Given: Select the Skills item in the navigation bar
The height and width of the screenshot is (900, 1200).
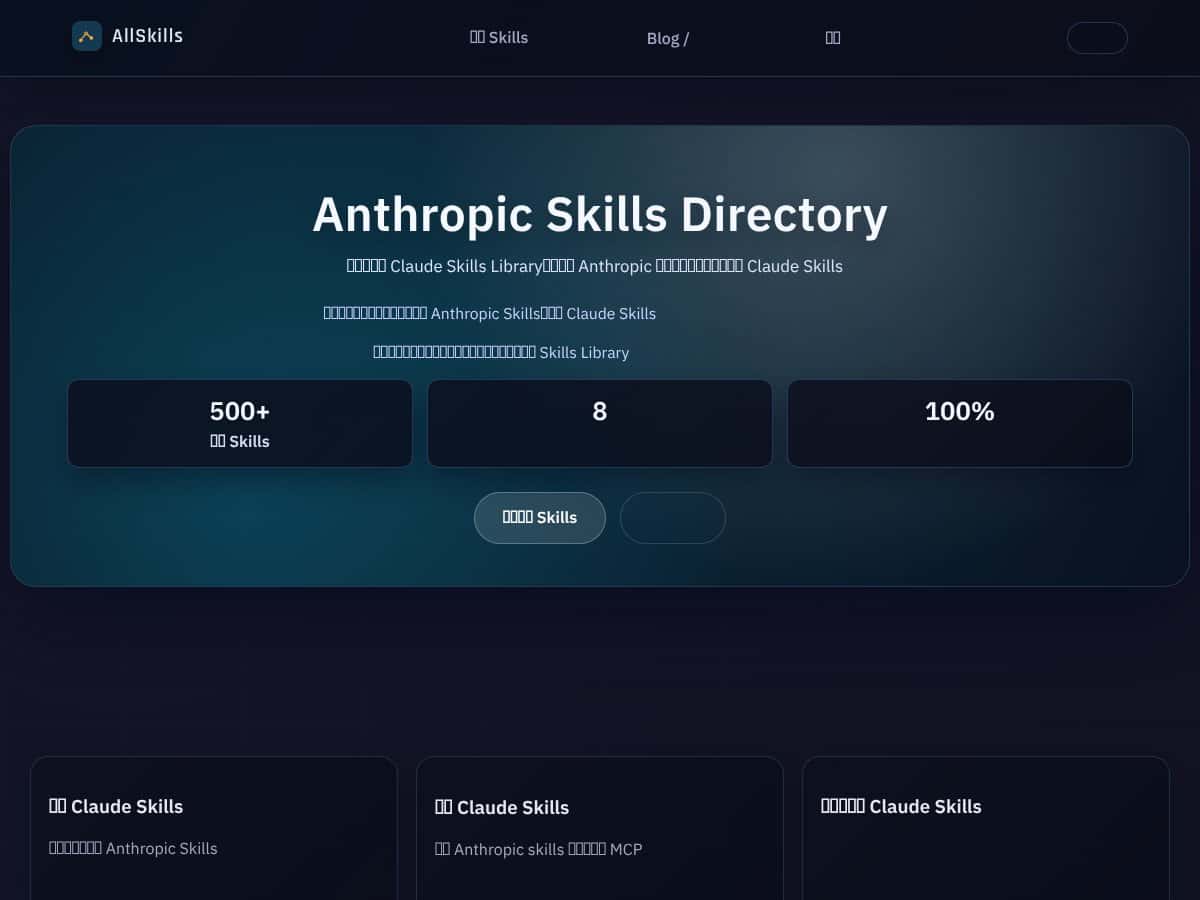Looking at the screenshot, I should (x=499, y=37).
